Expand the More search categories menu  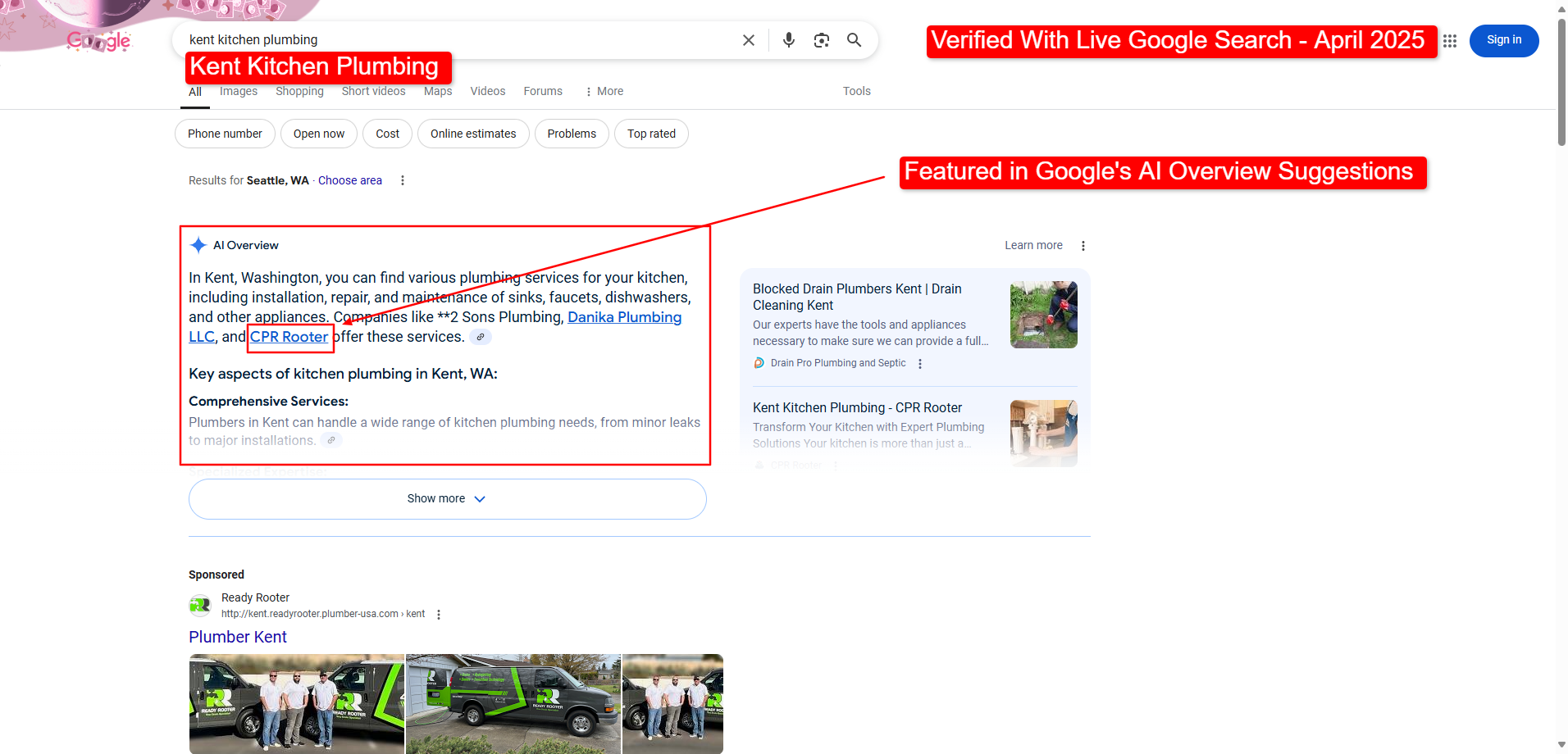click(604, 91)
